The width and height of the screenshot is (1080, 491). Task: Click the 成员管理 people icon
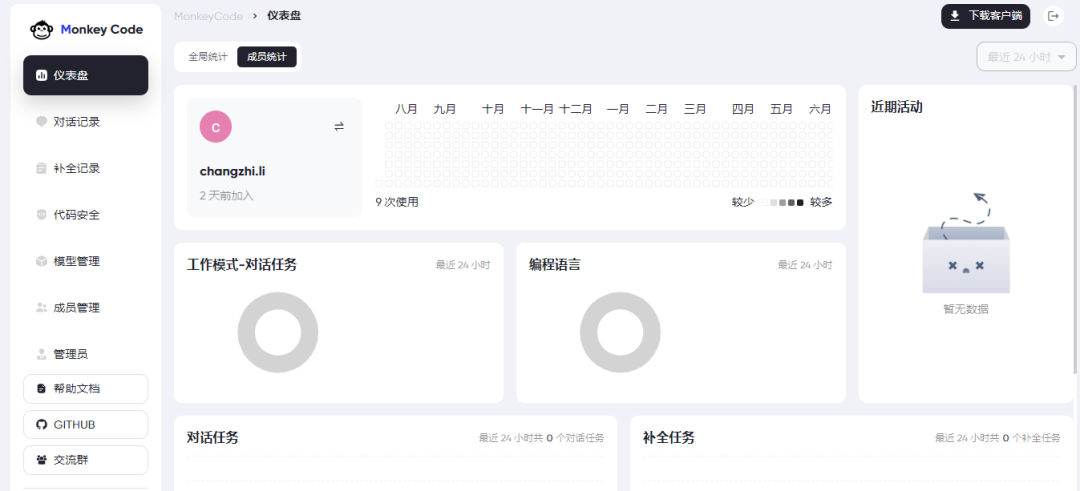41,308
